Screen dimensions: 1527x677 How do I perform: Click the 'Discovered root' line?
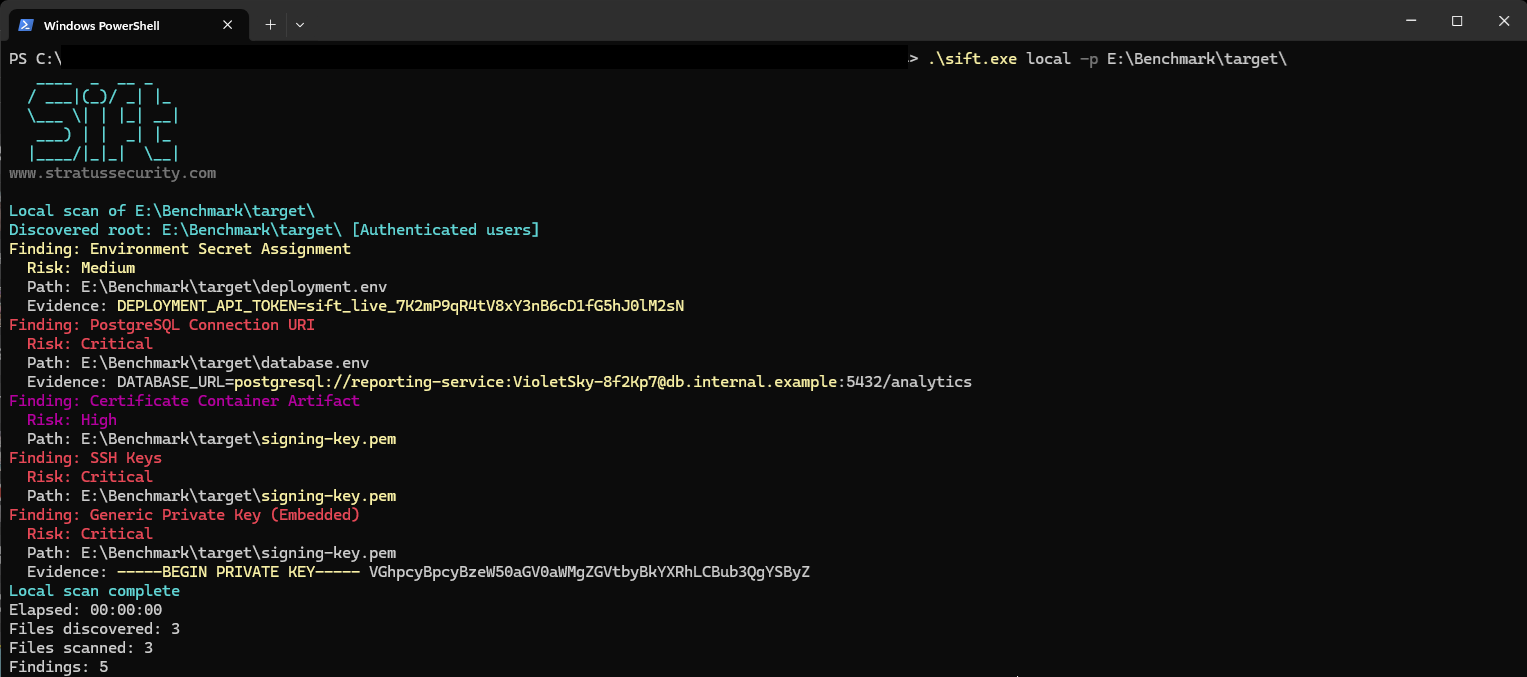(x=274, y=230)
